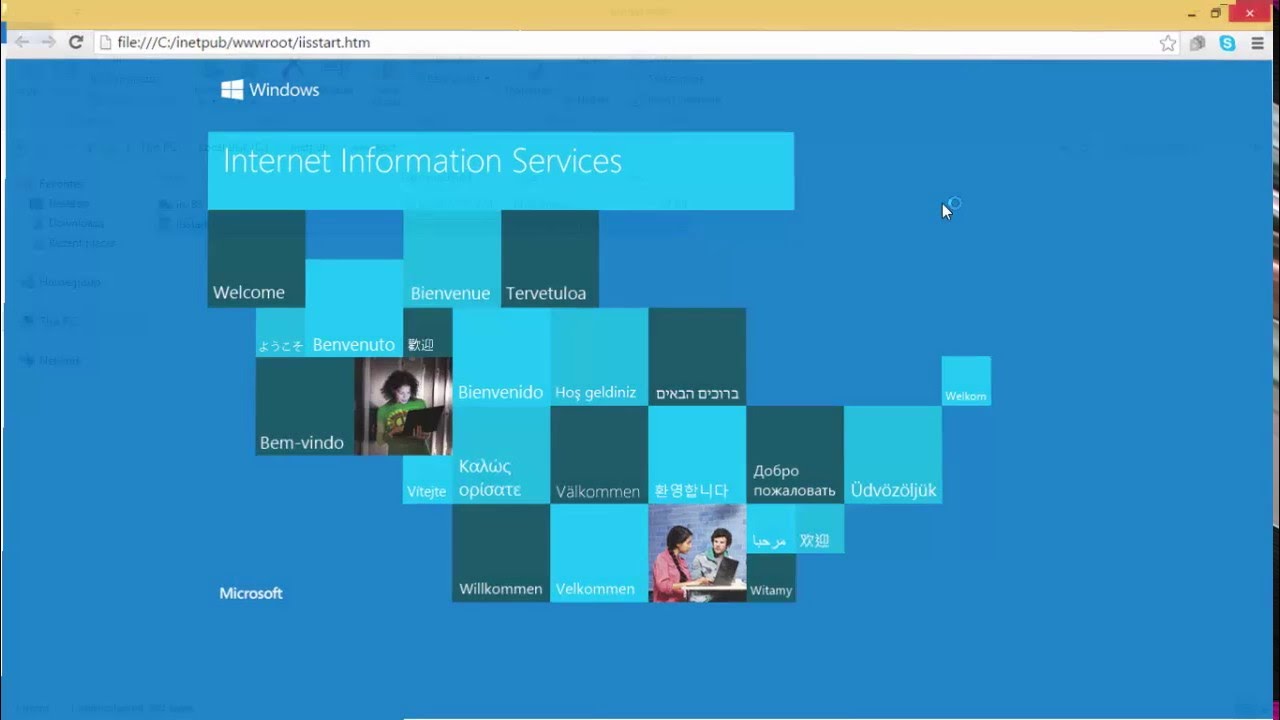Viewport: 1280px width, 720px height.
Task: Select the Welkom tile
Action: [x=966, y=381]
